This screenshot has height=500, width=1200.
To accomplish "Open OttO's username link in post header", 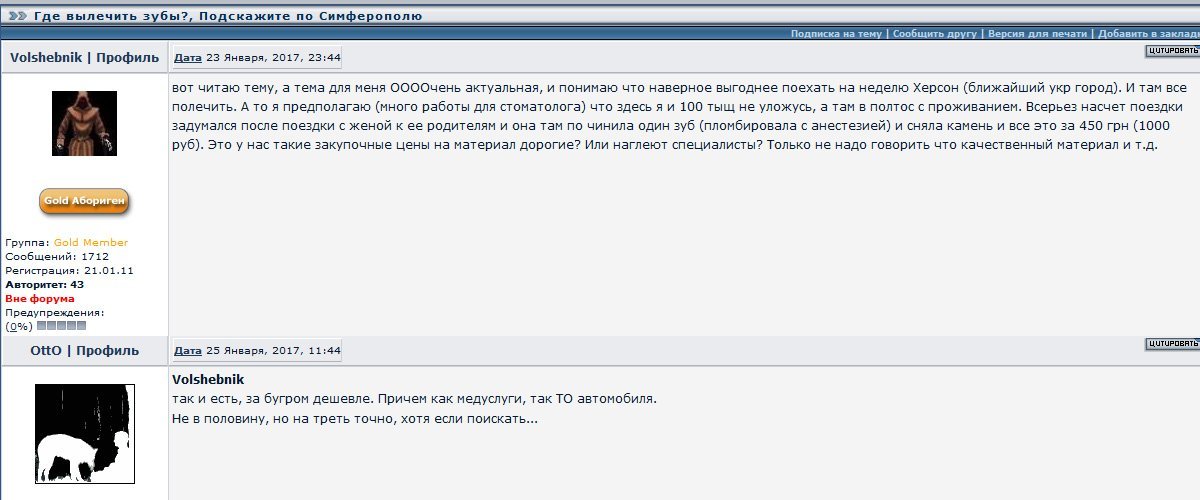I will 48,351.
